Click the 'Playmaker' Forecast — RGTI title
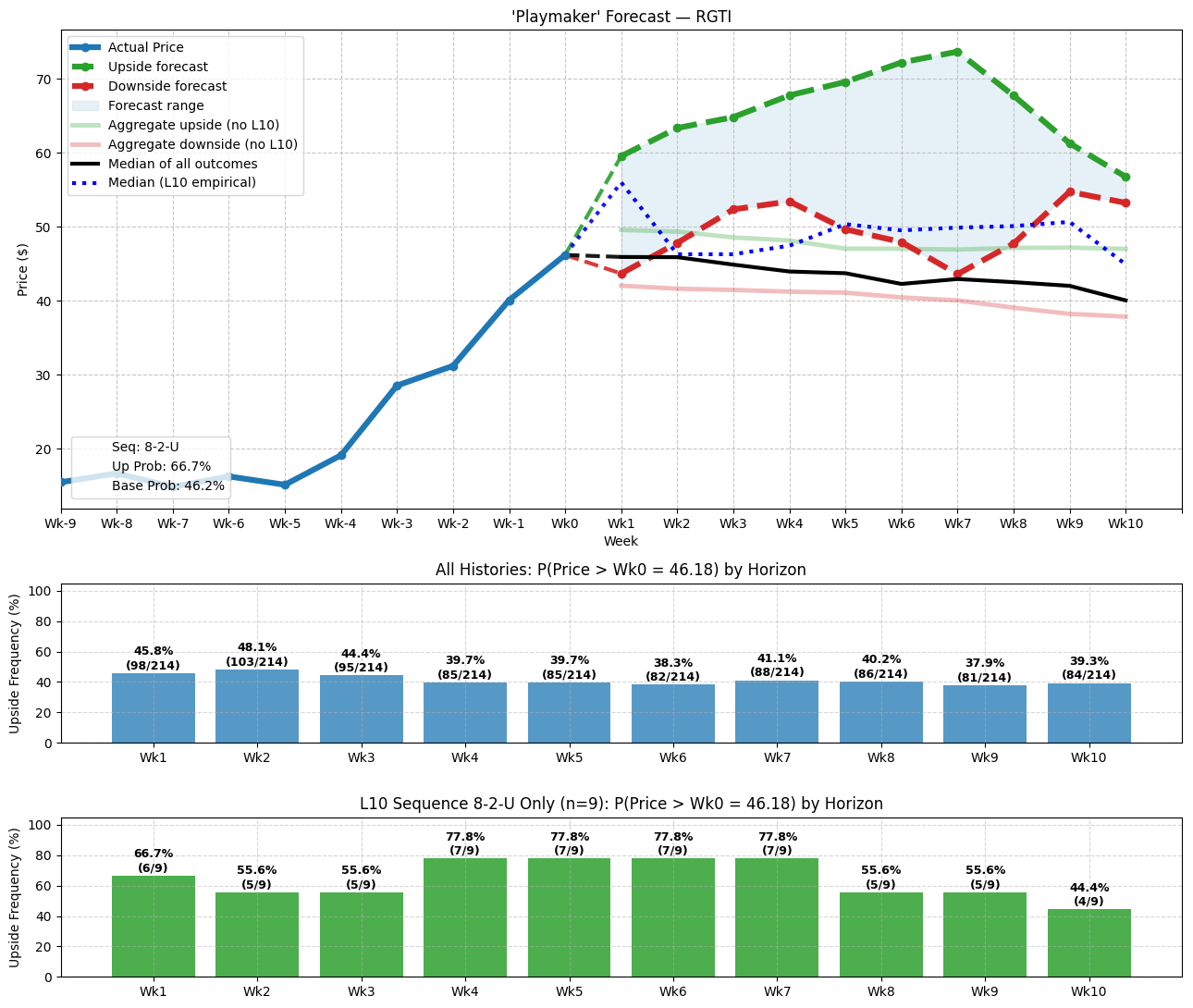Viewport: 1193px width, 1008px height. pyautogui.click(x=621, y=16)
